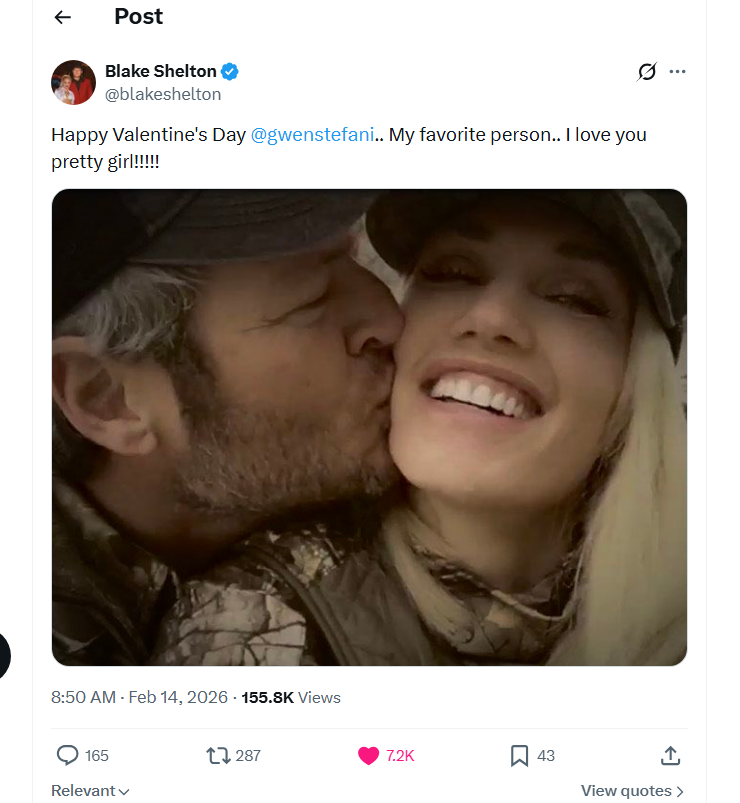Toggle the bookmark for this post
The height and width of the screenshot is (803, 740).
[519, 755]
